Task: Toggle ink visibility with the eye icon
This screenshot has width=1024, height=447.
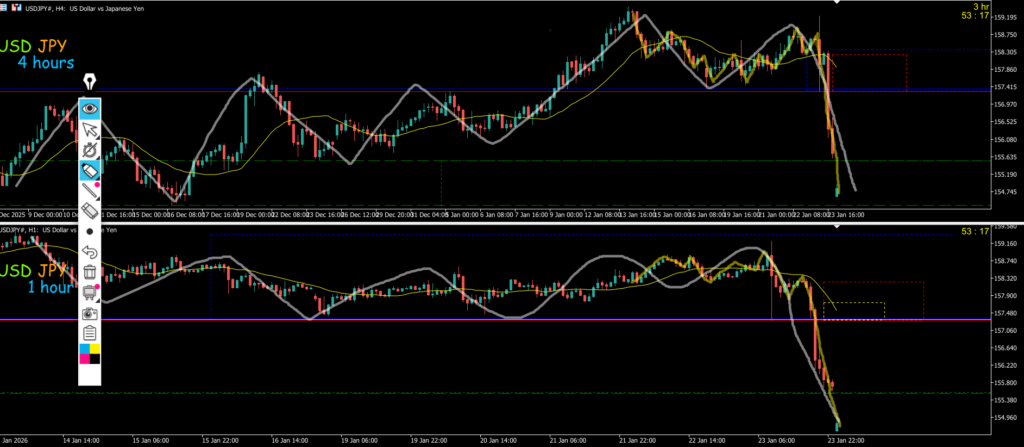Action: click(x=90, y=107)
